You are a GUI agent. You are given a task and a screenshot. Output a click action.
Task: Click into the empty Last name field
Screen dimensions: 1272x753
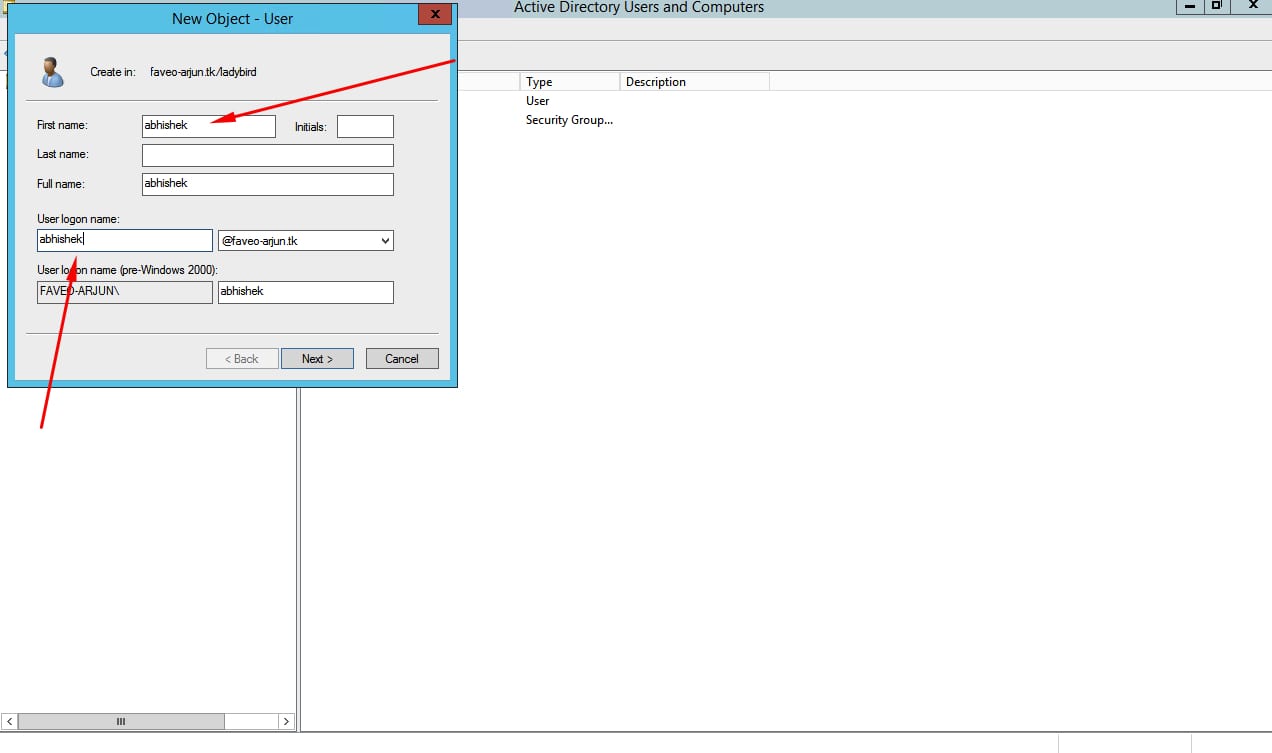267,155
